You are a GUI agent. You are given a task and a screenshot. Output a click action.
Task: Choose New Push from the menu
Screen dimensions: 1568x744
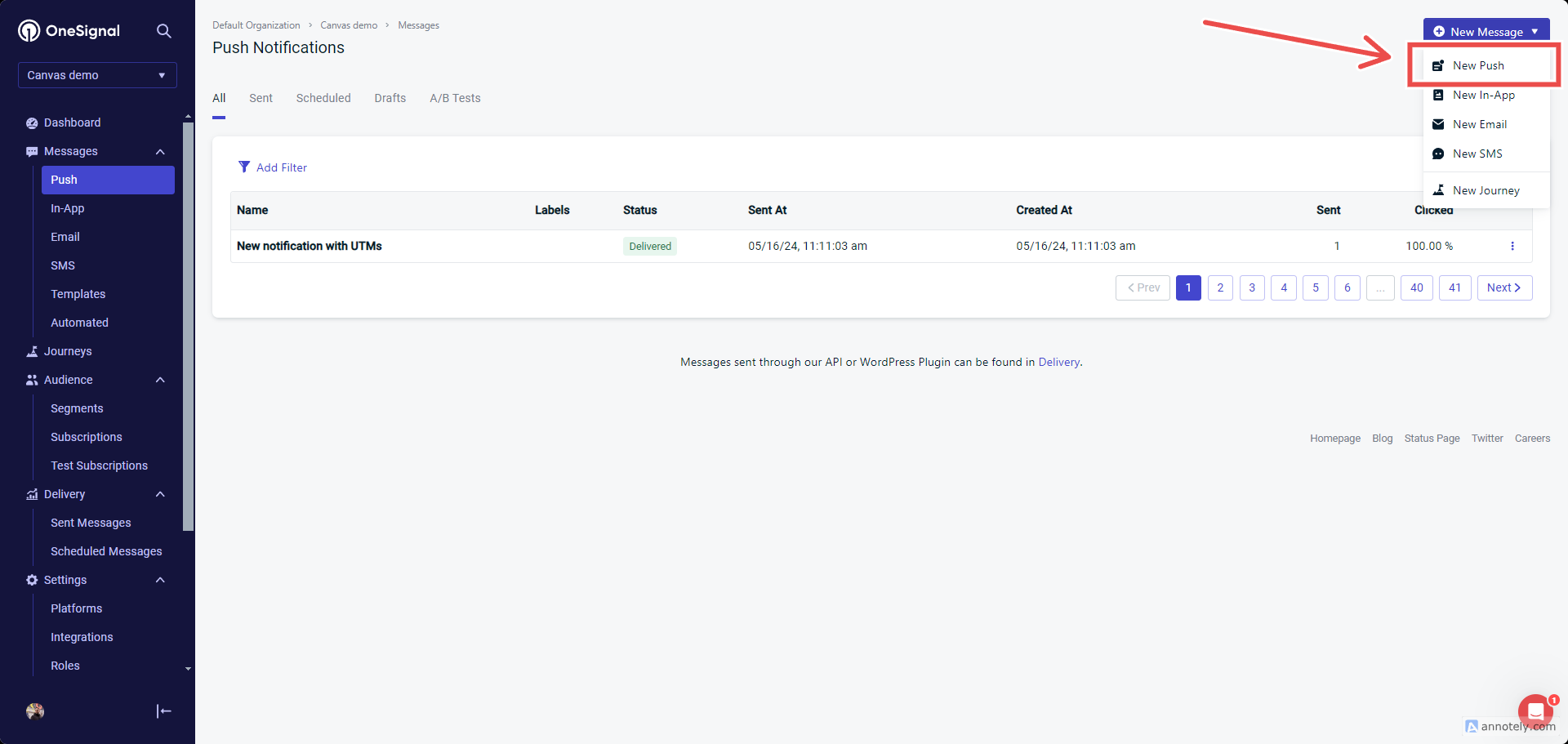[1486, 65]
